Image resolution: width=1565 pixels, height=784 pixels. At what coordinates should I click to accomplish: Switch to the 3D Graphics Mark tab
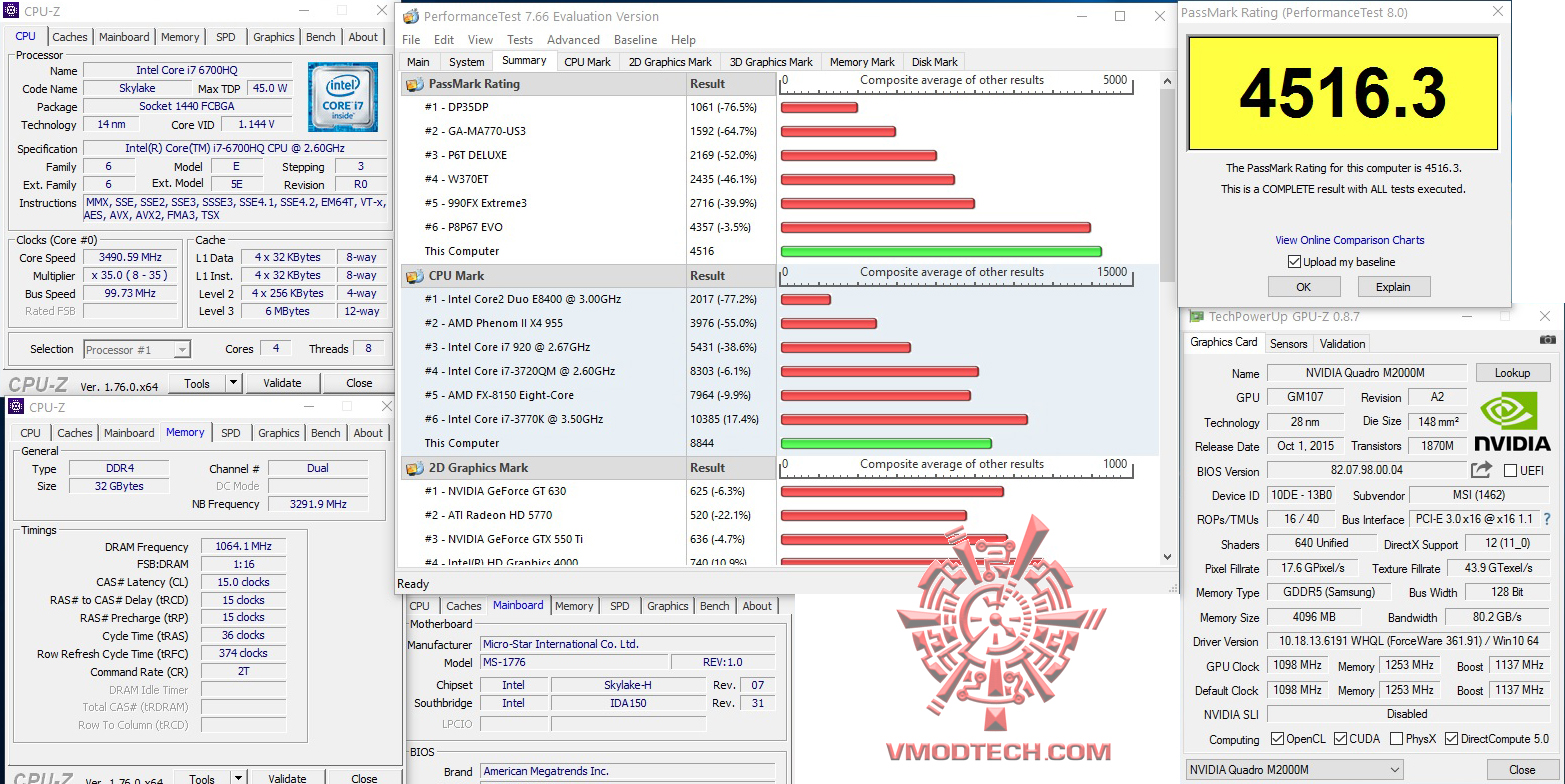pos(771,62)
